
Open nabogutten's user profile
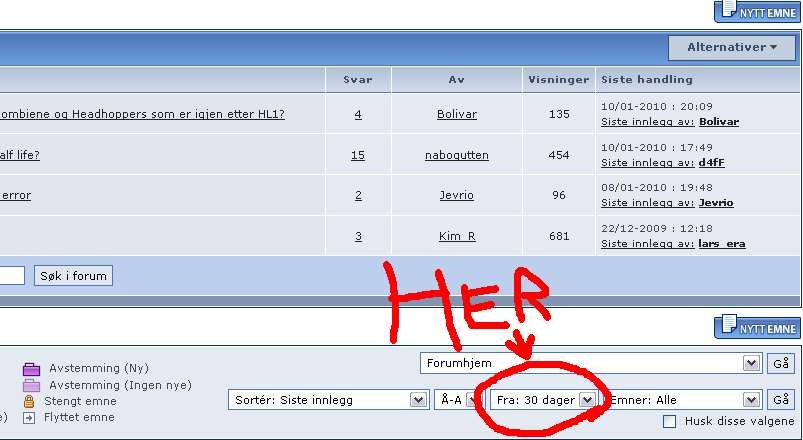(457, 155)
